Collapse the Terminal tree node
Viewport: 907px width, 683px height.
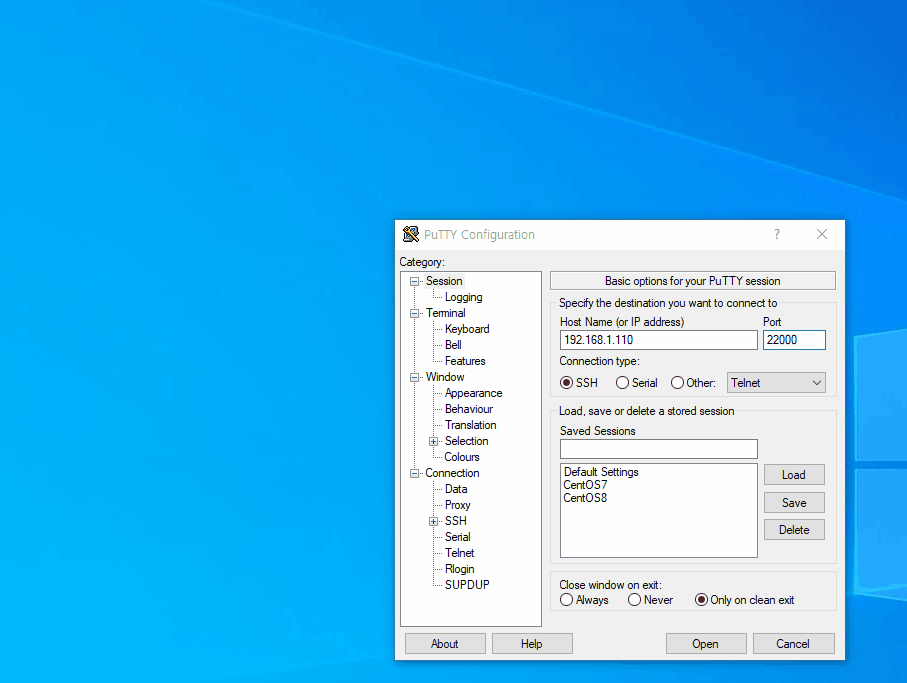click(x=414, y=313)
